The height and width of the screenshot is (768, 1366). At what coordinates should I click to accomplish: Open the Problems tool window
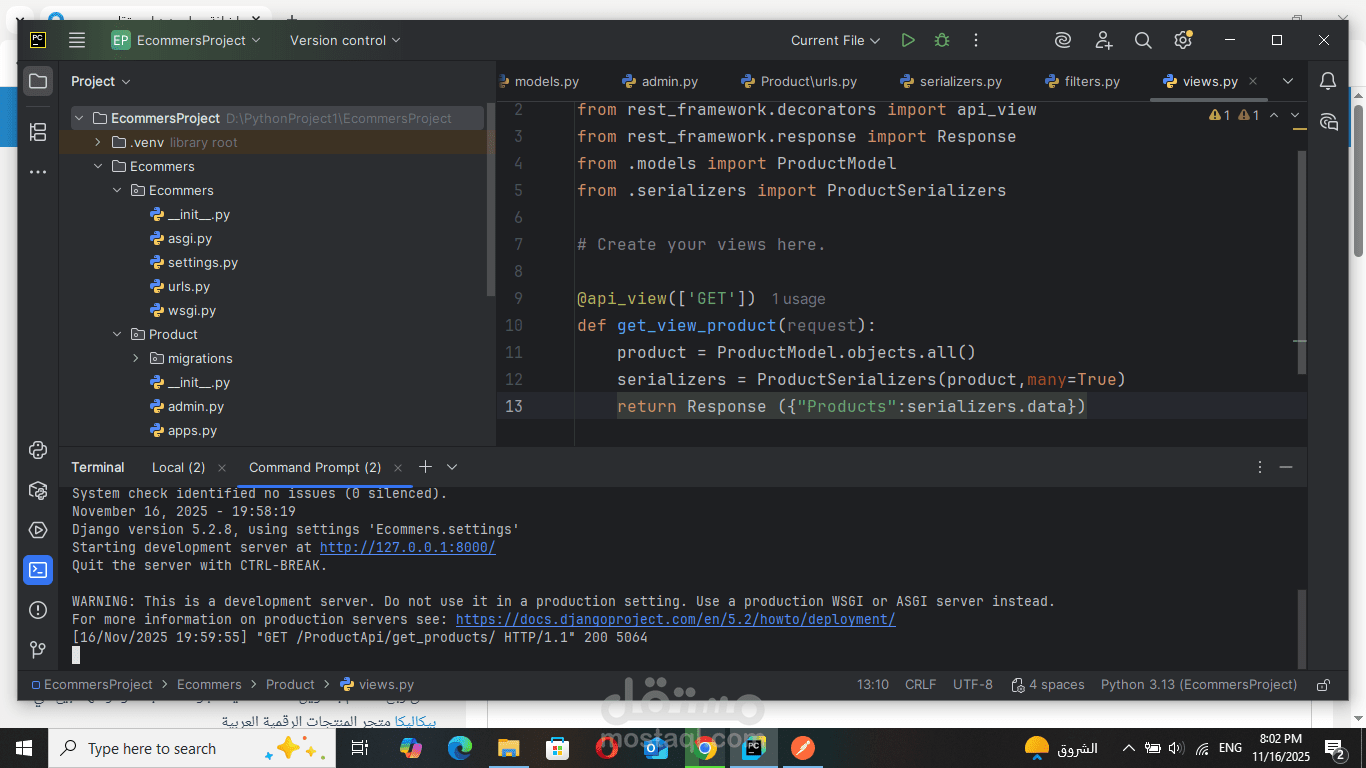click(x=38, y=610)
